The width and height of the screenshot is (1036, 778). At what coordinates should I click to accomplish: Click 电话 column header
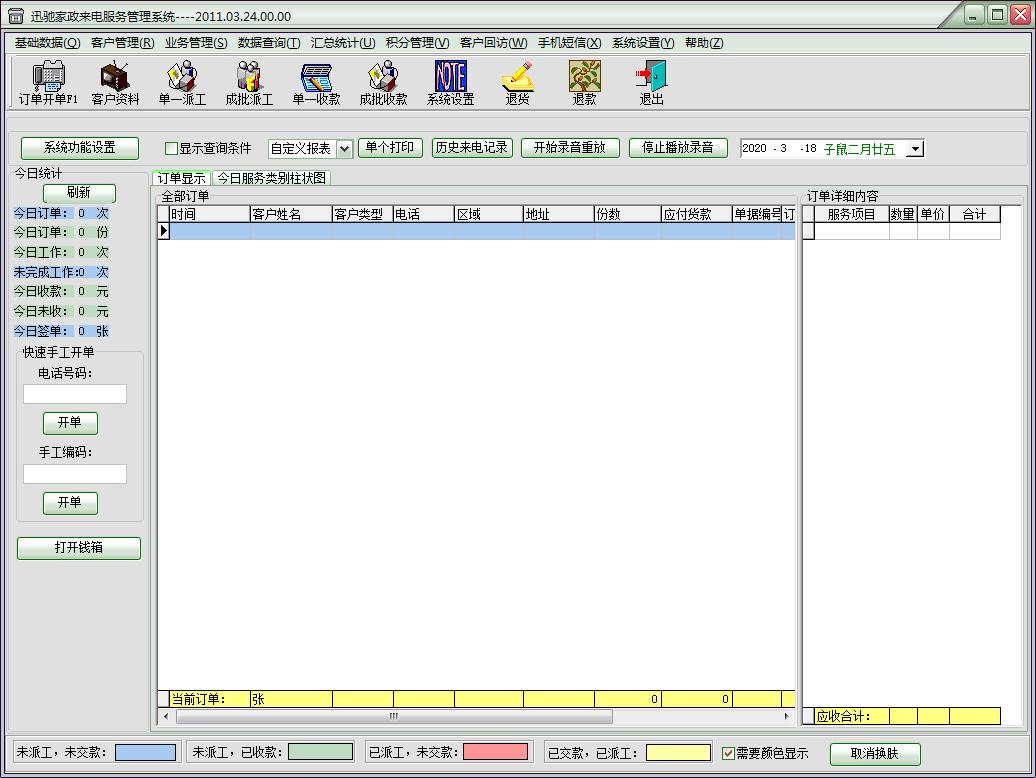pos(424,214)
